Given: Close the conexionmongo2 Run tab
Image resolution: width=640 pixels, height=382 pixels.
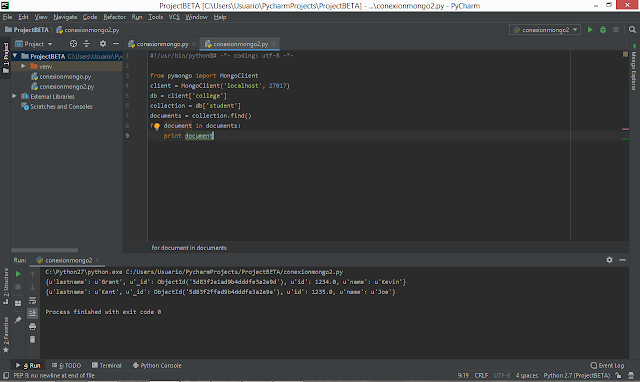Looking at the screenshot, I should [x=98, y=260].
